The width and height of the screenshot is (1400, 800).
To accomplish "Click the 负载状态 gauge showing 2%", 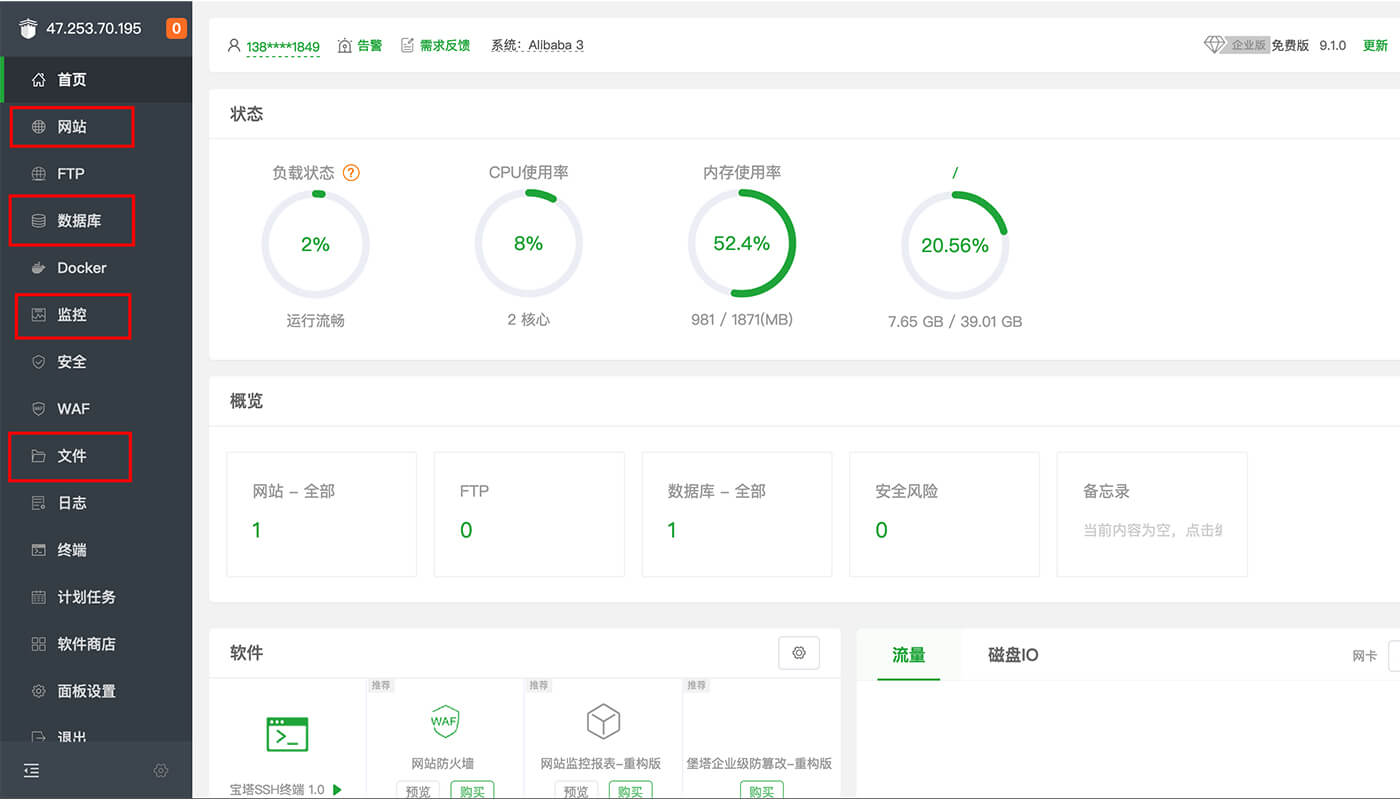I will click(x=315, y=245).
